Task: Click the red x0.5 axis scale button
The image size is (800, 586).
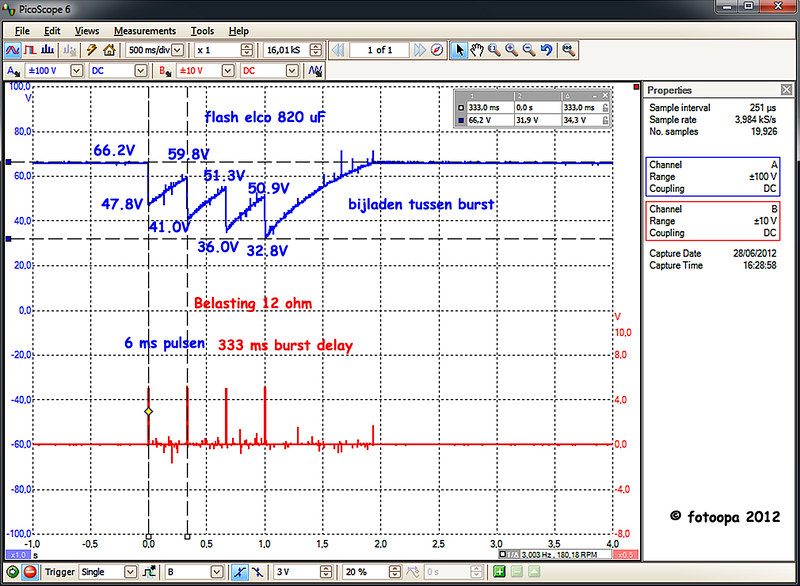Action: 626,555
